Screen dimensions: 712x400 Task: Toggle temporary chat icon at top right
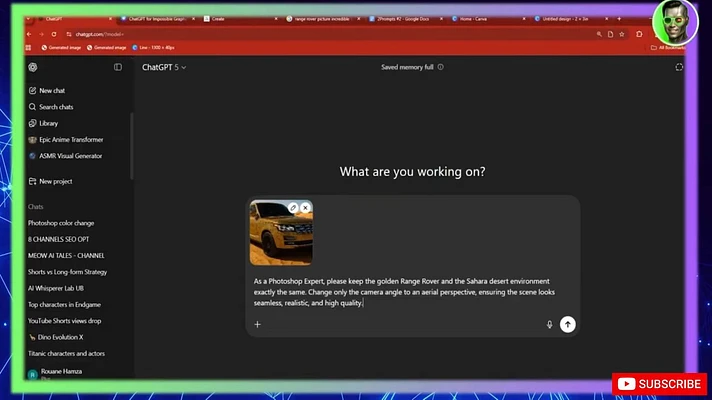[679, 67]
